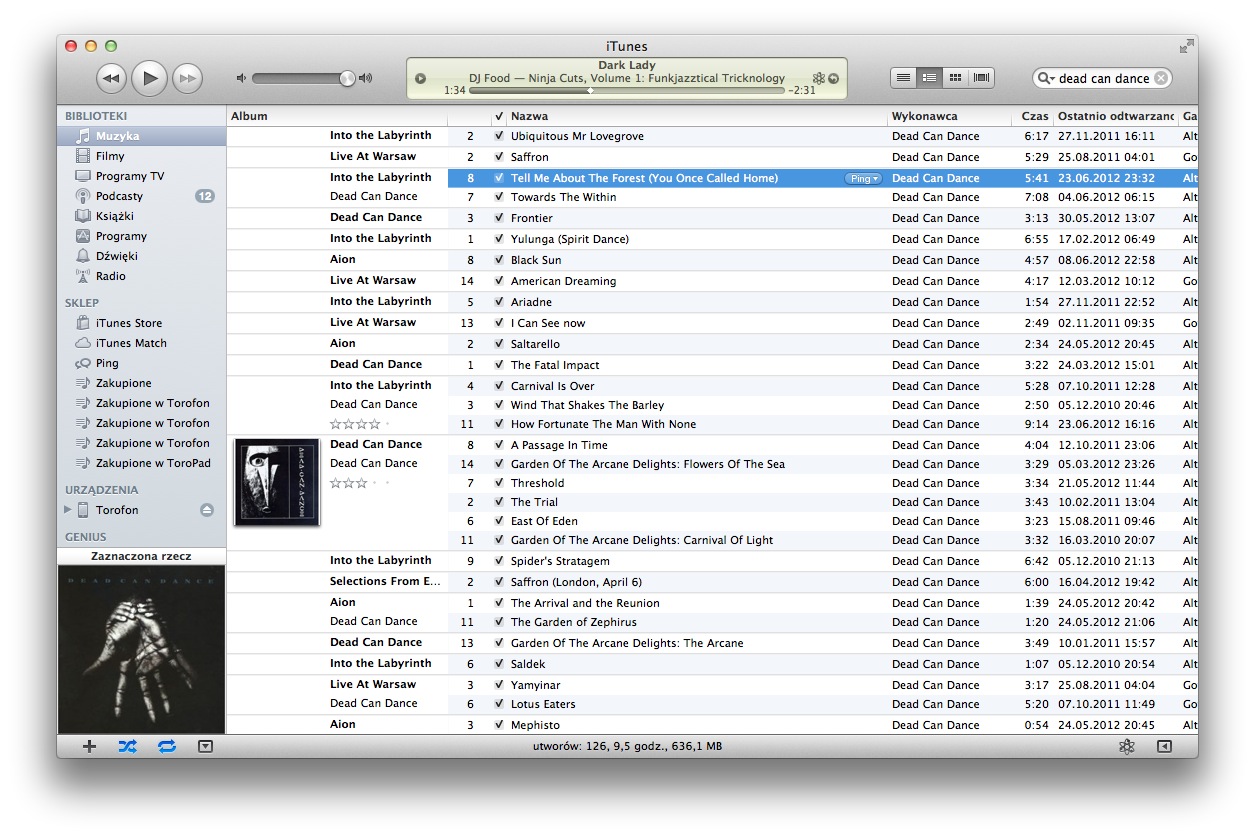Image resolution: width=1255 pixels, height=837 pixels.
Task: Toggle repeat in the bottom bar
Action: pyautogui.click(x=166, y=746)
